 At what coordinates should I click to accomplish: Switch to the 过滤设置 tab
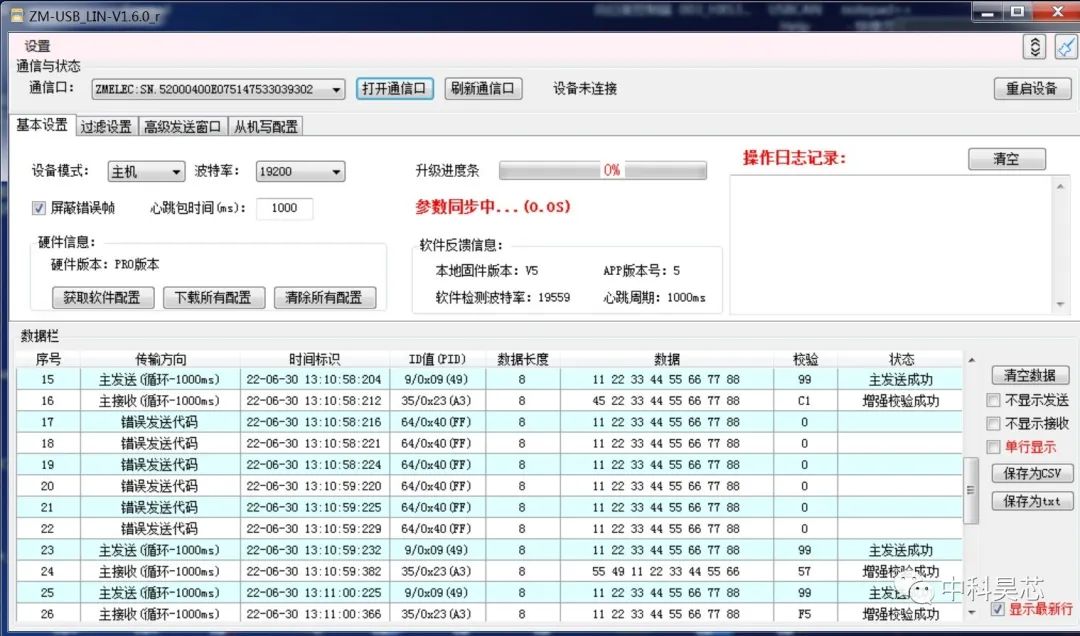click(x=105, y=127)
